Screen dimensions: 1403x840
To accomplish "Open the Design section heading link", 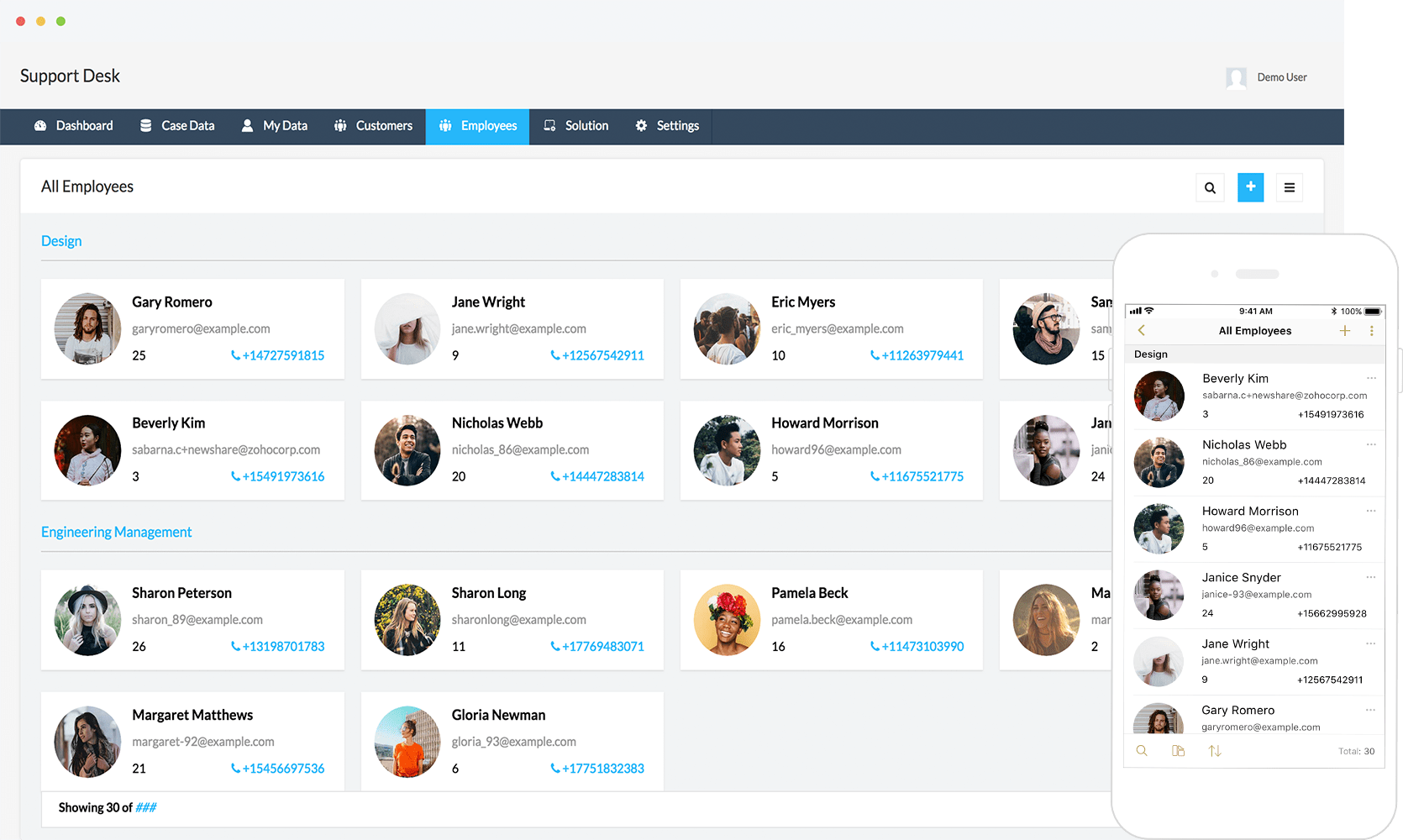I will pyautogui.click(x=60, y=241).
